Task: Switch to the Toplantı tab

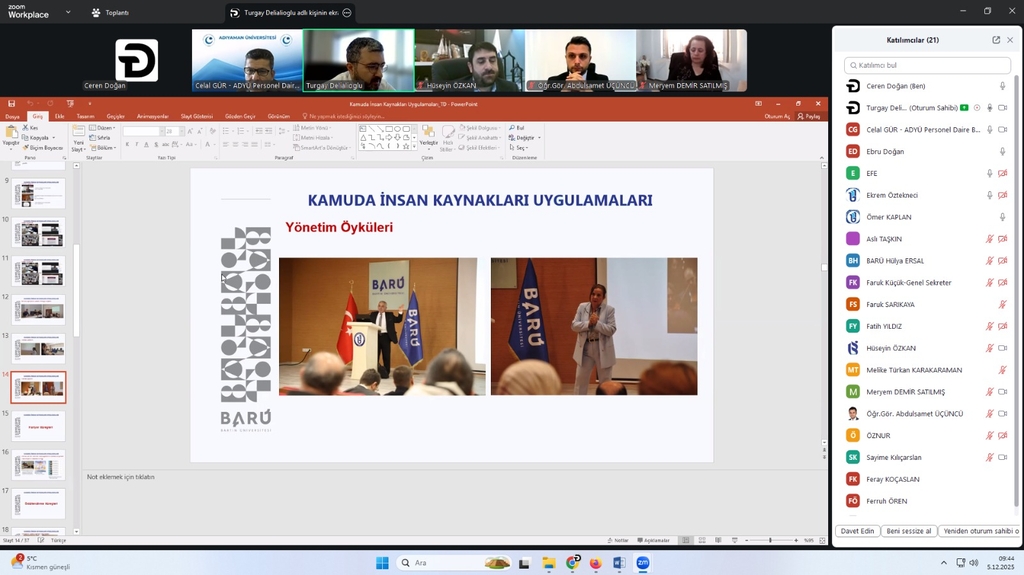Action: 110,13
